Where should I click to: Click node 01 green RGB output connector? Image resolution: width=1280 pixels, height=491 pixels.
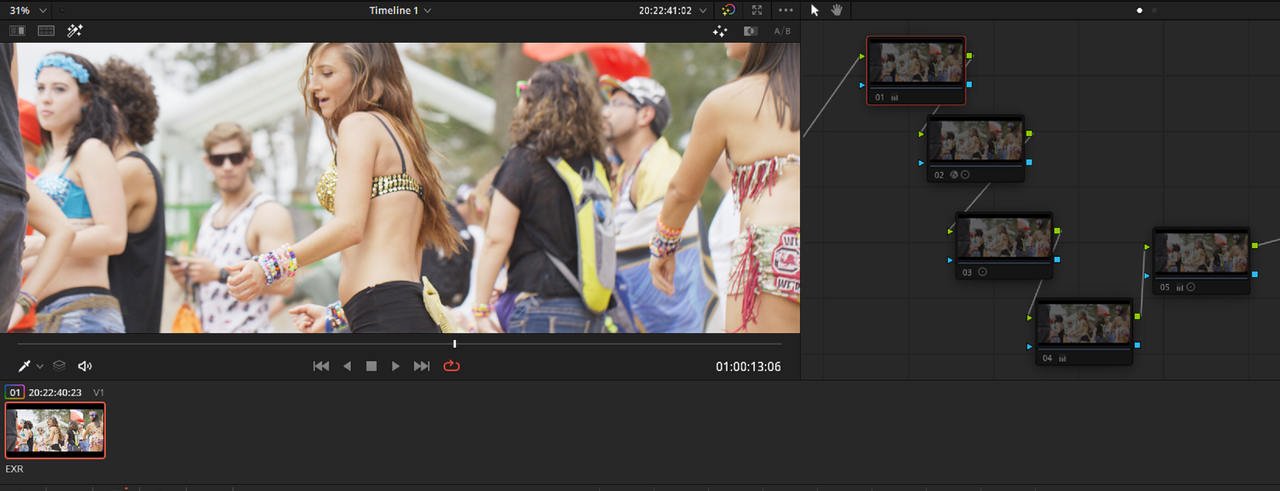click(970, 56)
